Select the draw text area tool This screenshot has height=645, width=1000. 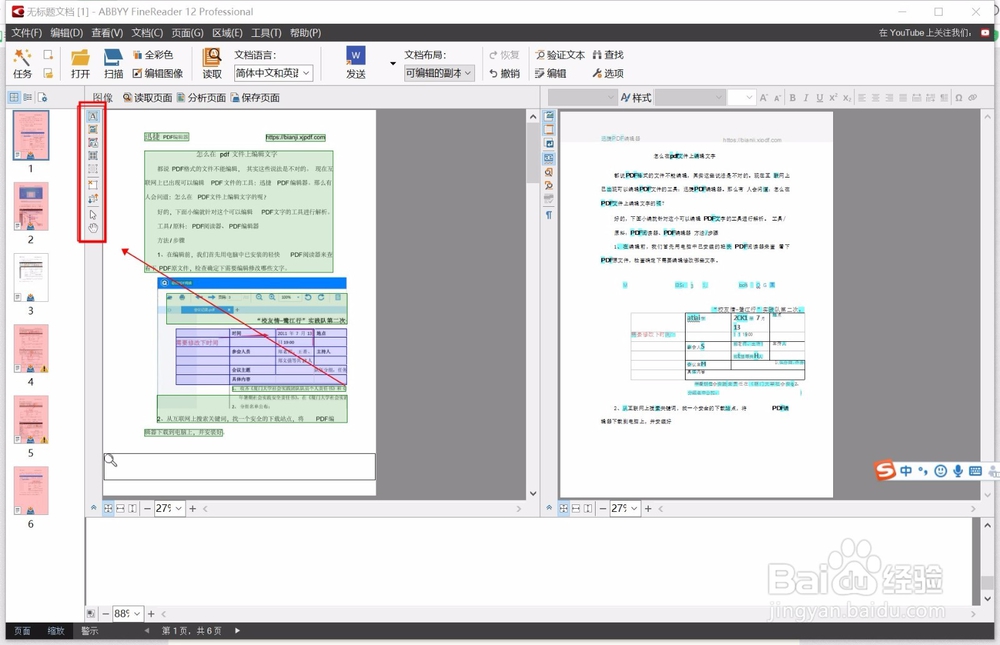pos(93,116)
